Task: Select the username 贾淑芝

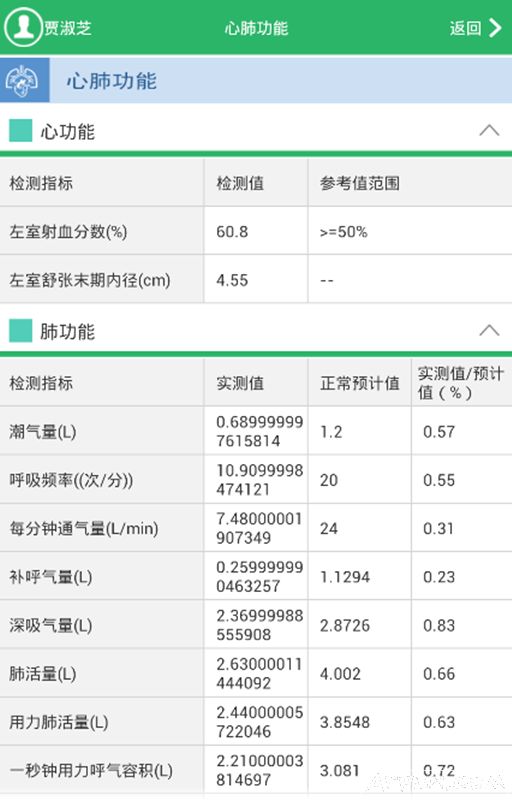Action: pyautogui.click(x=67, y=28)
